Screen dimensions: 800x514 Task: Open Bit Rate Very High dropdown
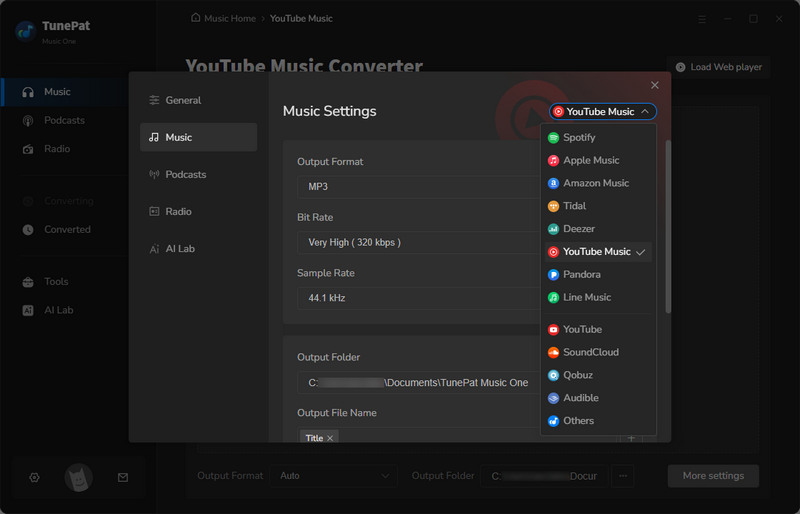(x=418, y=242)
